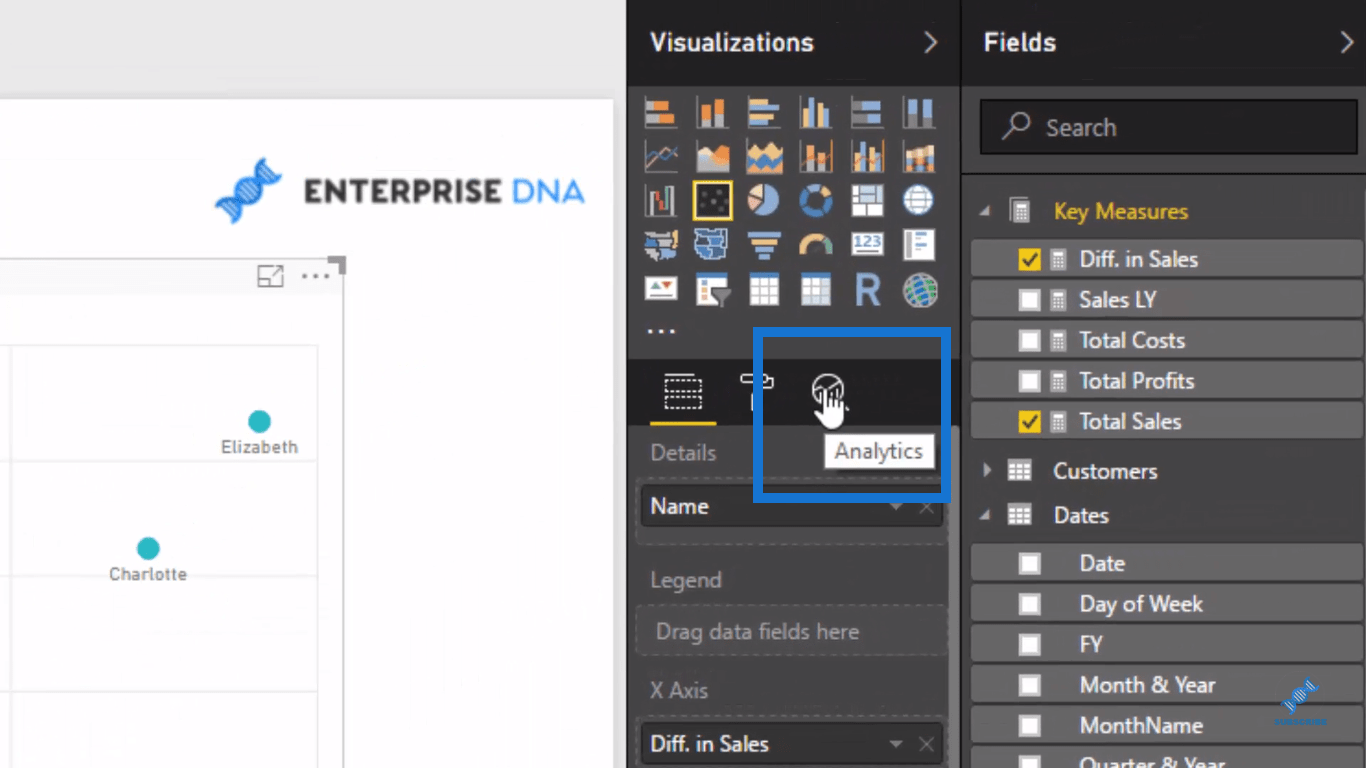Select the Filled map visual

pos(660,245)
